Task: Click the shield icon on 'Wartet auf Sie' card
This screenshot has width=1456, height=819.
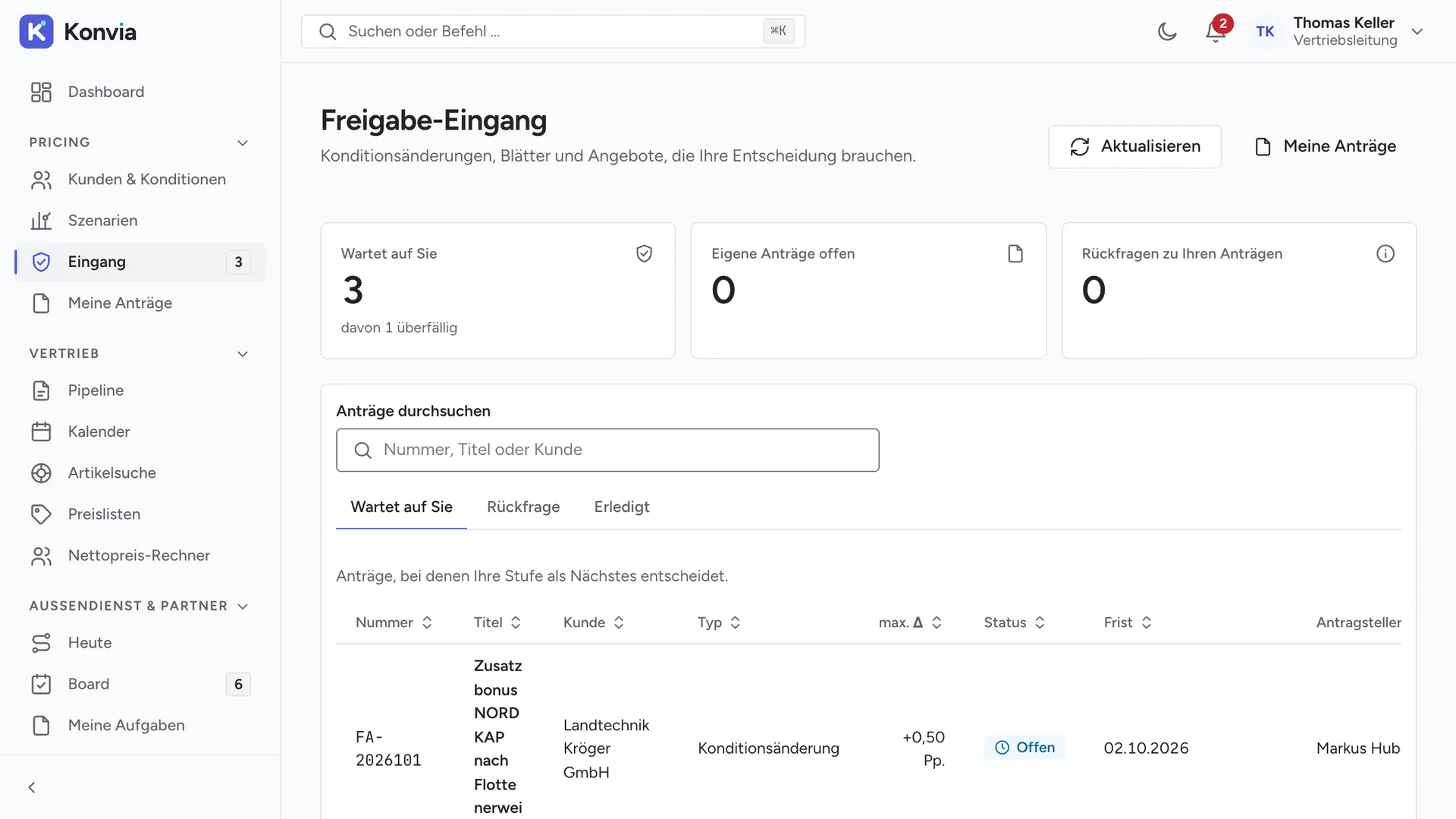Action: point(644,253)
